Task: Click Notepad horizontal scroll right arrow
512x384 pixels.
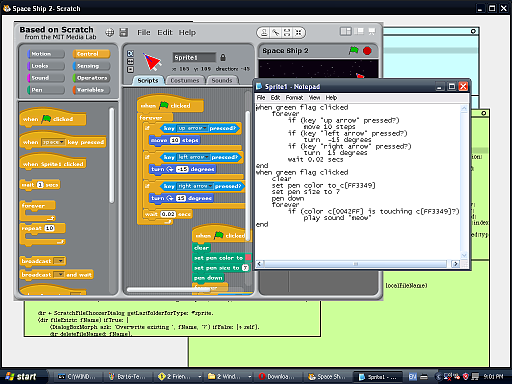Action: point(455,264)
